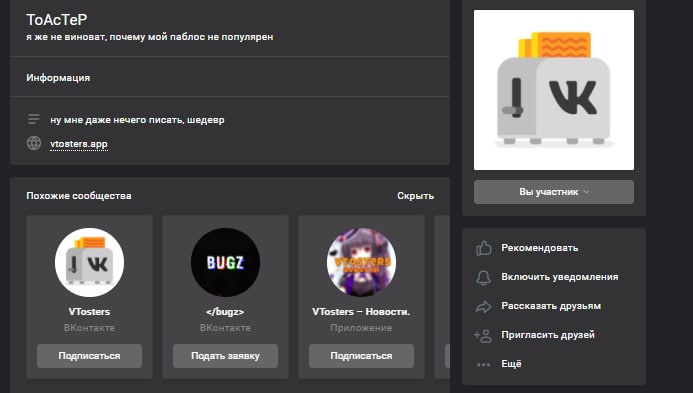
Task: Click the three-dots Ещё icon
Action: coord(484,365)
